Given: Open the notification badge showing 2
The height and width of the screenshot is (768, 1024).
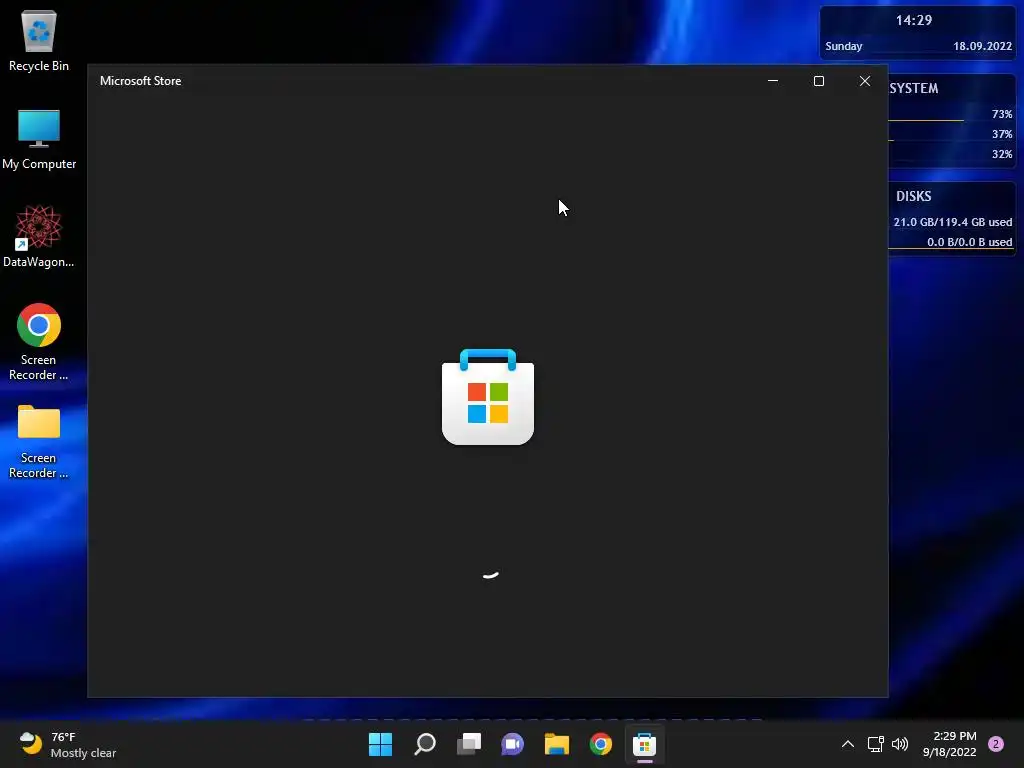Looking at the screenshot, I should [996, 744].
